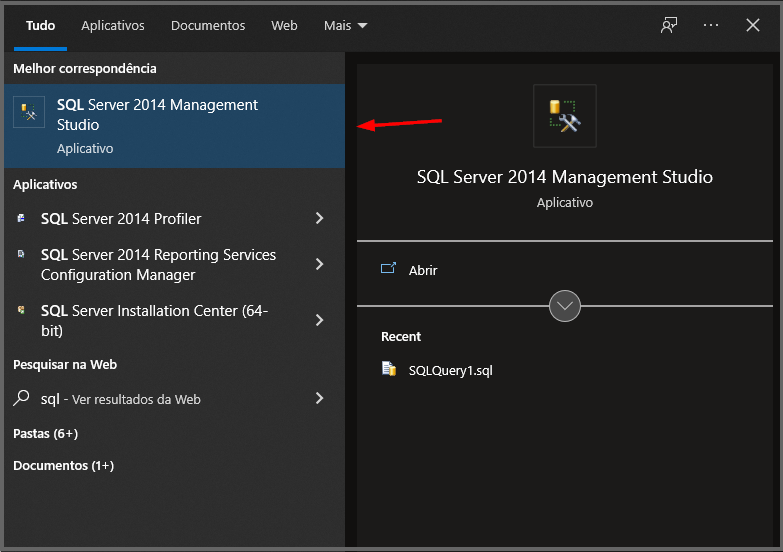The height and width of the screenshot is (552, 783).
Task: Open the Mais dropdown filter
Action: (x=346, y=25)
